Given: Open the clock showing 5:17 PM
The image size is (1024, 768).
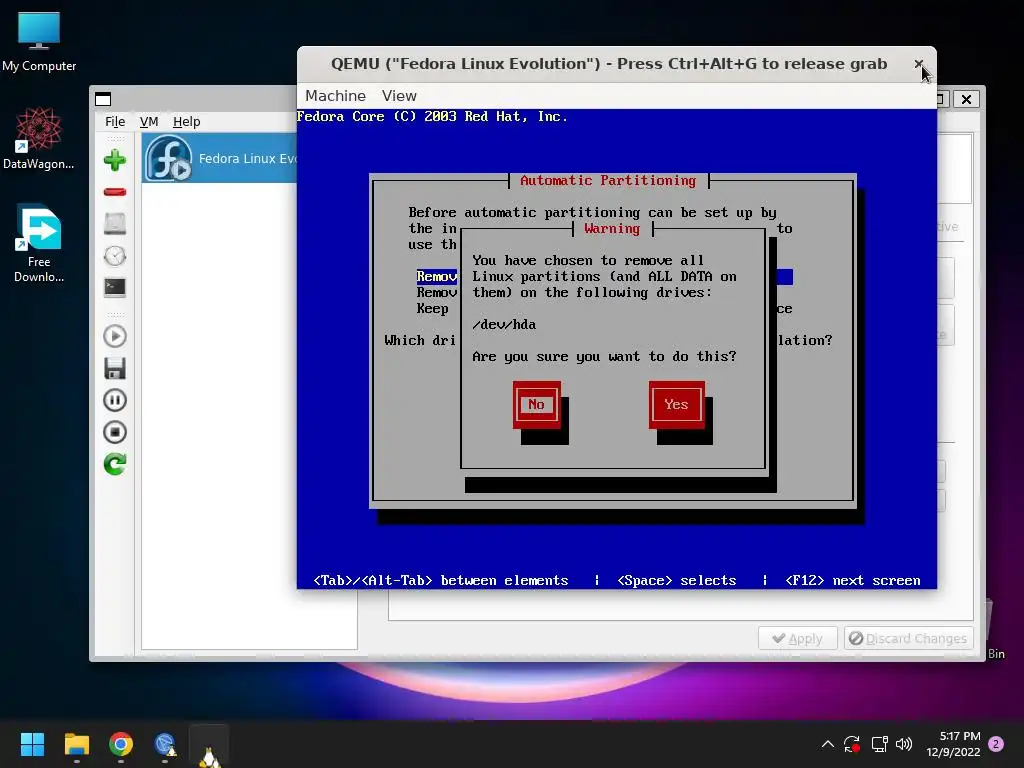Looking at the screenshot, I should point(953,744).
